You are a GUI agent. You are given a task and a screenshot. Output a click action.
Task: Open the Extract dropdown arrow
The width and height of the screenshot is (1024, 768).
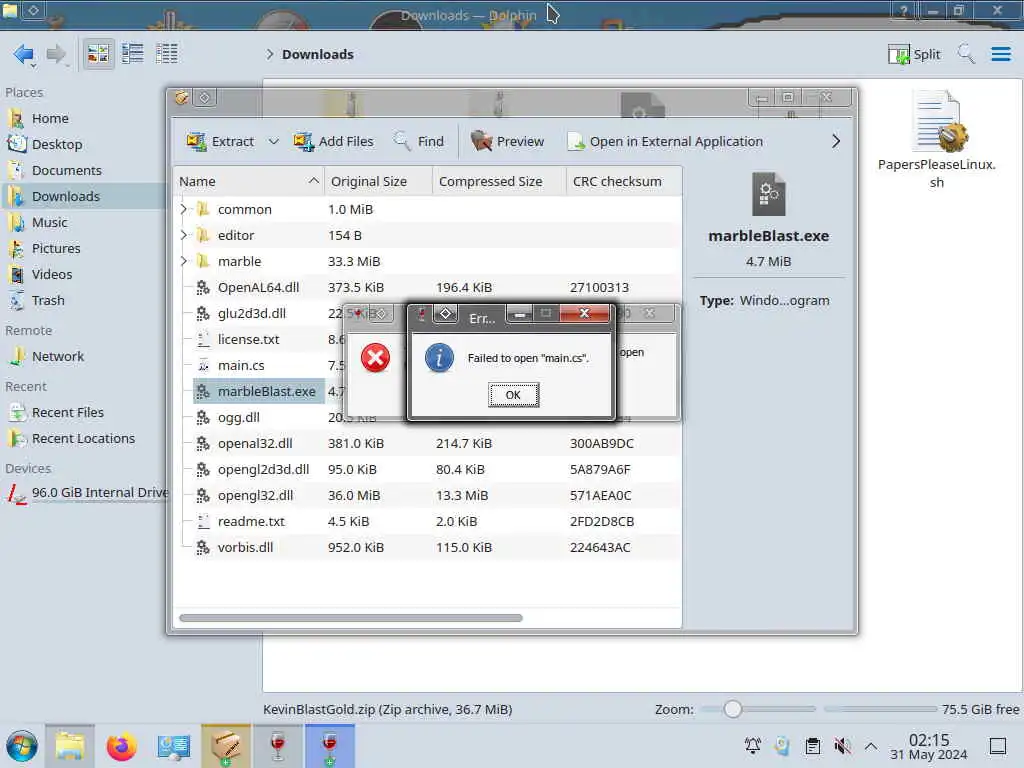[274, 141]
